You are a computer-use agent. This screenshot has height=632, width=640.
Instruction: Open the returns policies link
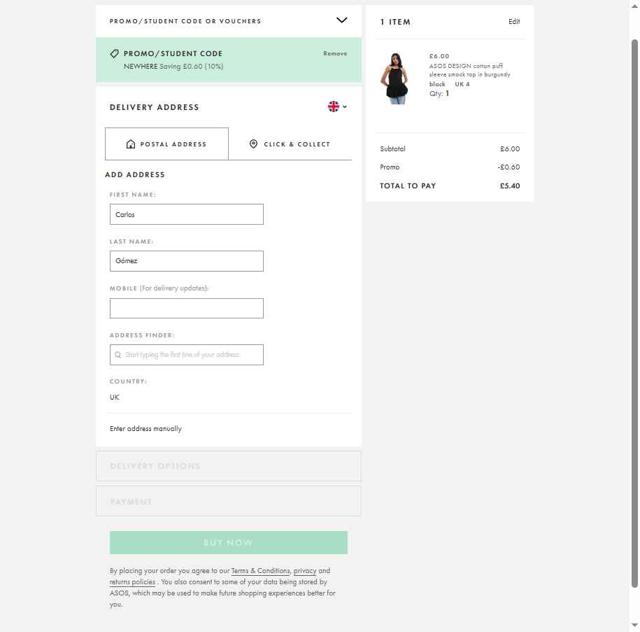tap(132, 582)
